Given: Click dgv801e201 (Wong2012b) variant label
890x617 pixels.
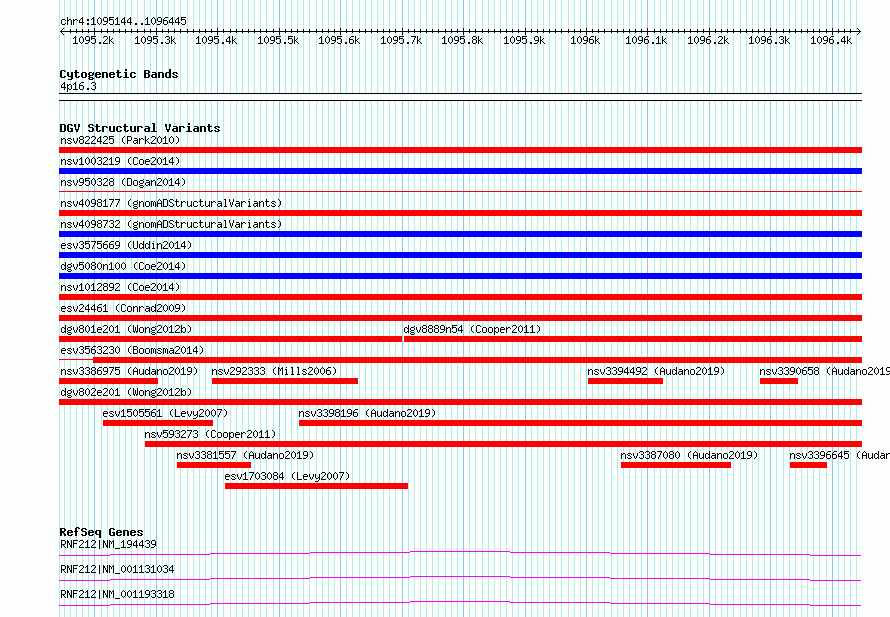Looking at the screenshot, I should (x=126, y=329).
